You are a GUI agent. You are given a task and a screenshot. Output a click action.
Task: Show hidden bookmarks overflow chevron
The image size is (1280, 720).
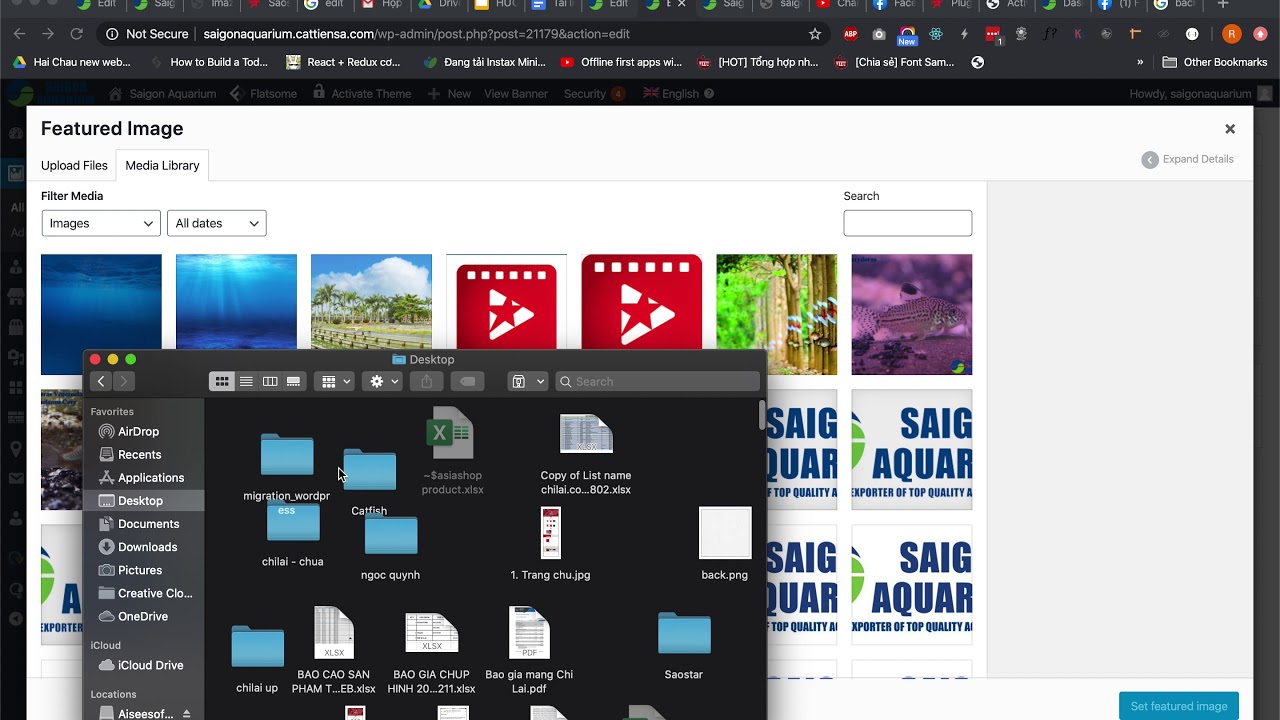pos(1140,62)
